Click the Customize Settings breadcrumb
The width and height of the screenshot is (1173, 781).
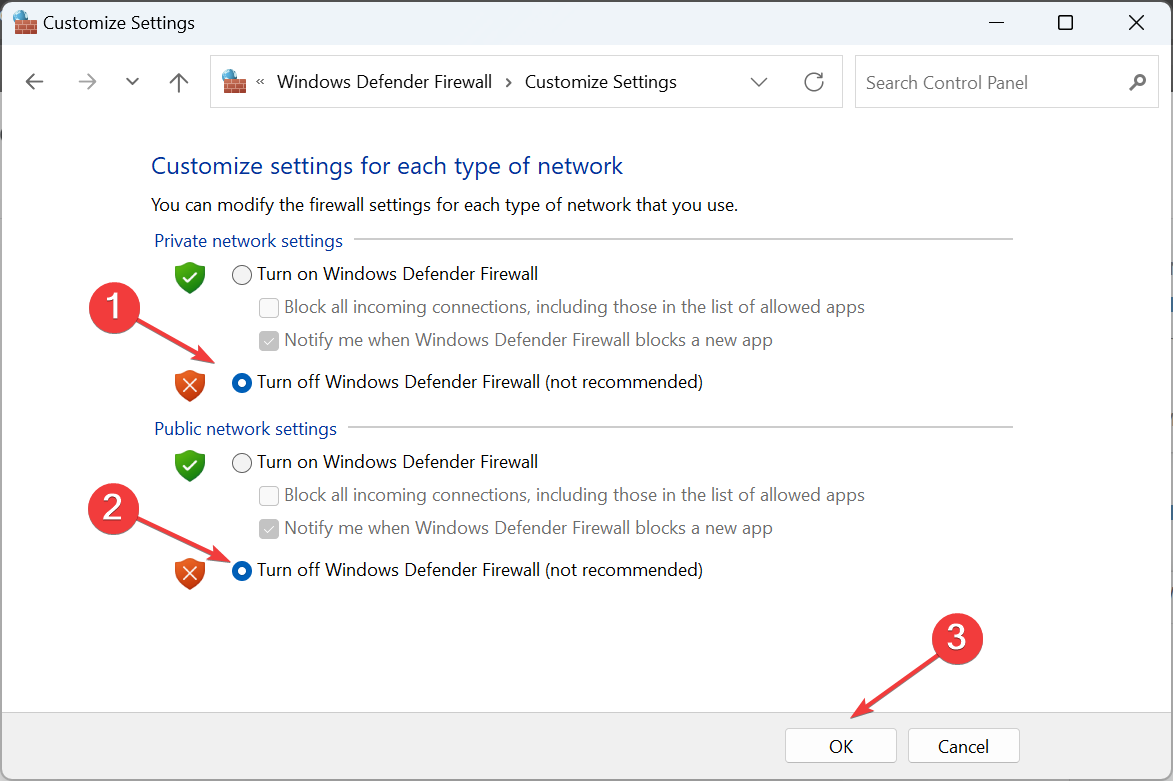[601, 82]
